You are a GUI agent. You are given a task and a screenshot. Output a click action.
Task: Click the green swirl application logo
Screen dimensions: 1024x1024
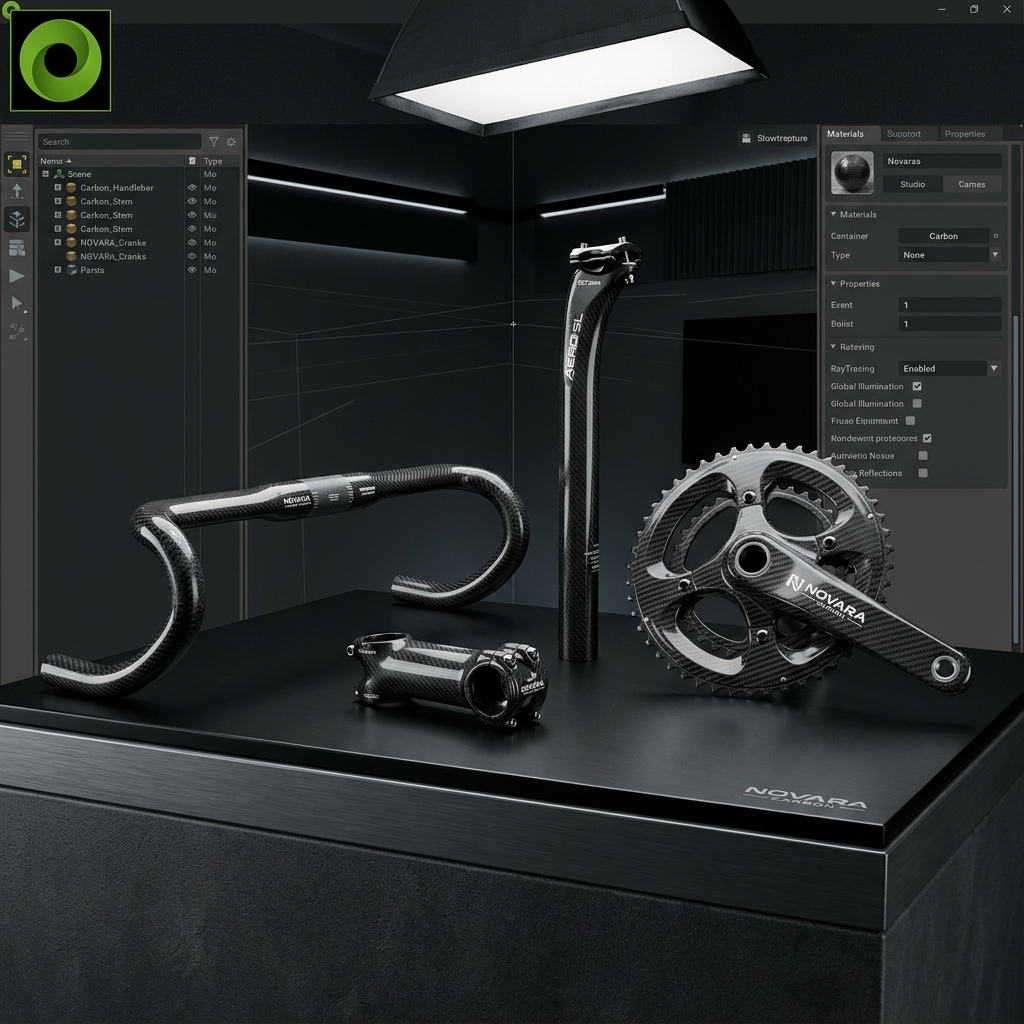coord(60,60)
